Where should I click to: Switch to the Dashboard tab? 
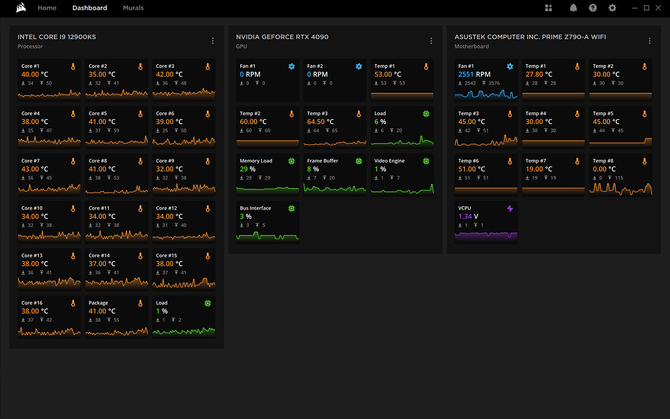(89, 8)
